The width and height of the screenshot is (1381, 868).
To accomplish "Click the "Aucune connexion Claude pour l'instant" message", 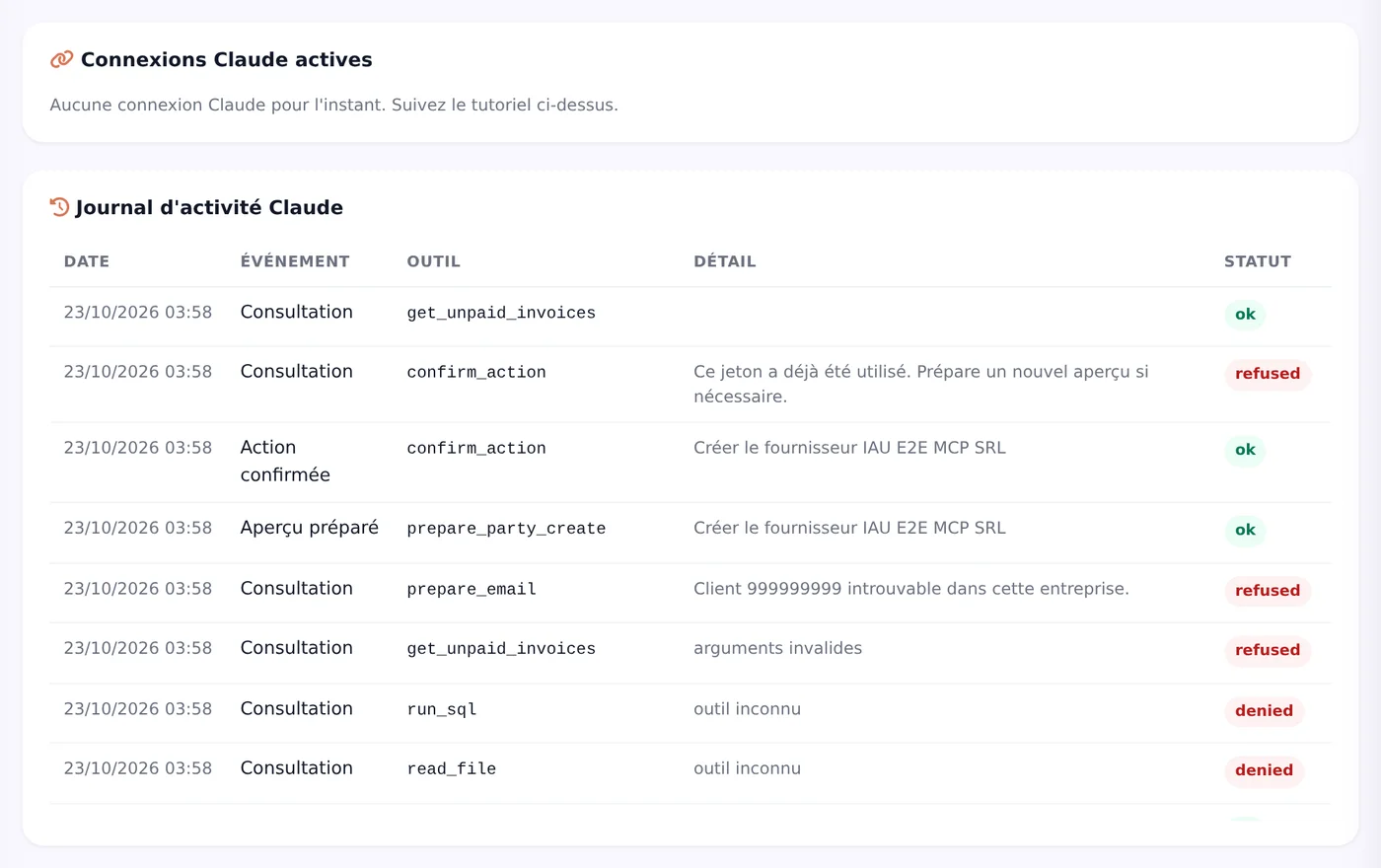I will (x=334, y=105).
